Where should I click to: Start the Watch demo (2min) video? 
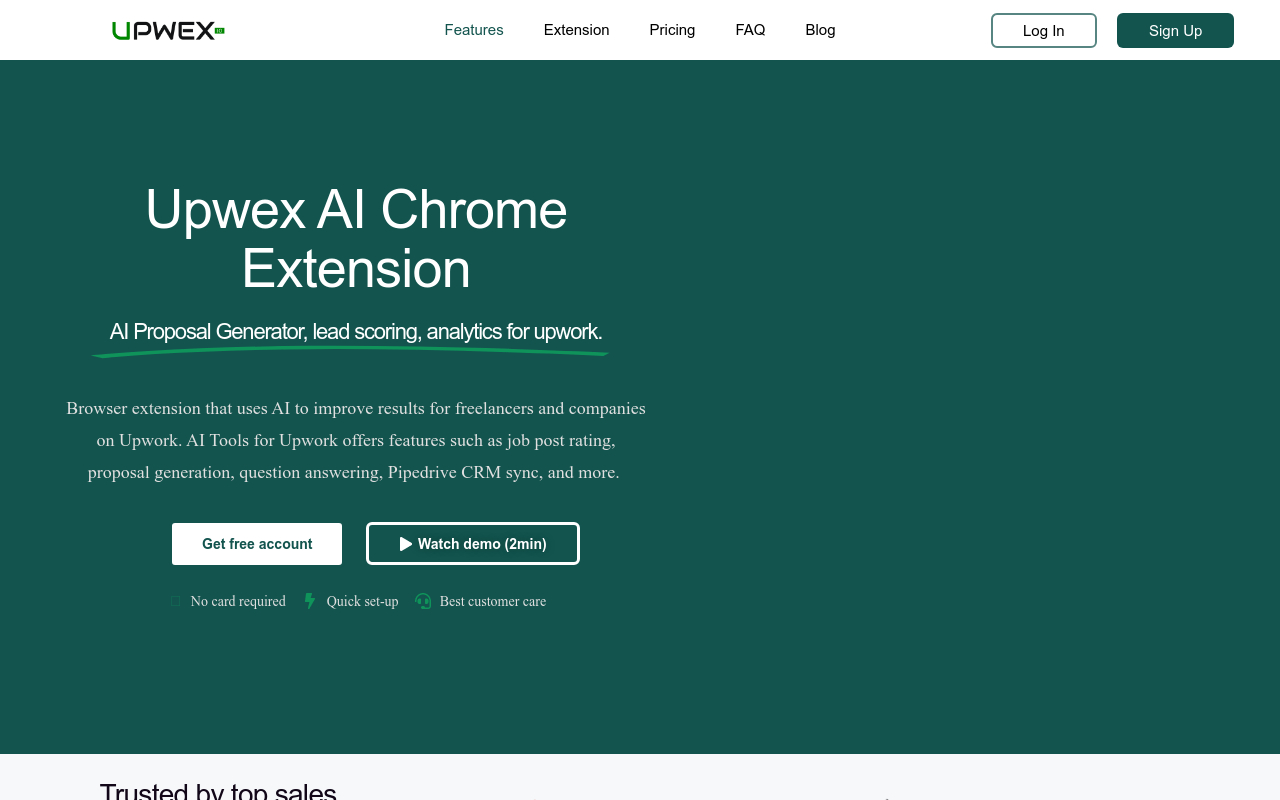pyautogui.click(x=472, y=543)
